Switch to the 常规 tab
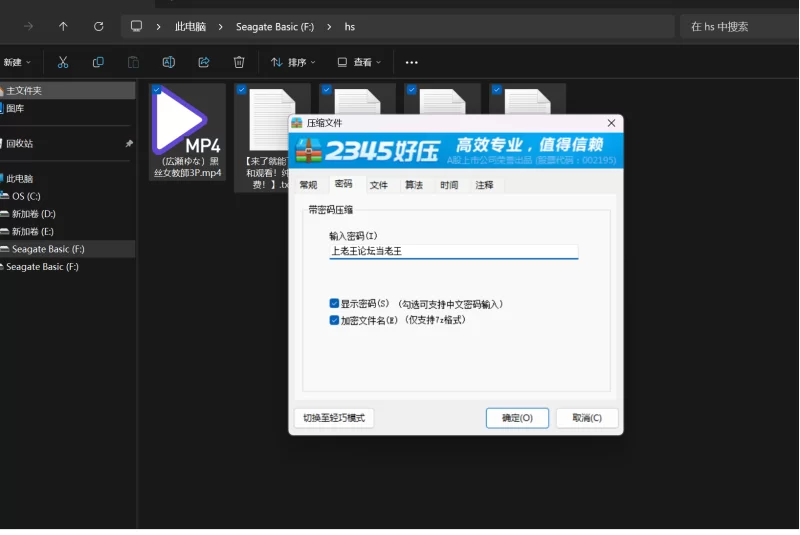800x535 pixels. point(308,185)
